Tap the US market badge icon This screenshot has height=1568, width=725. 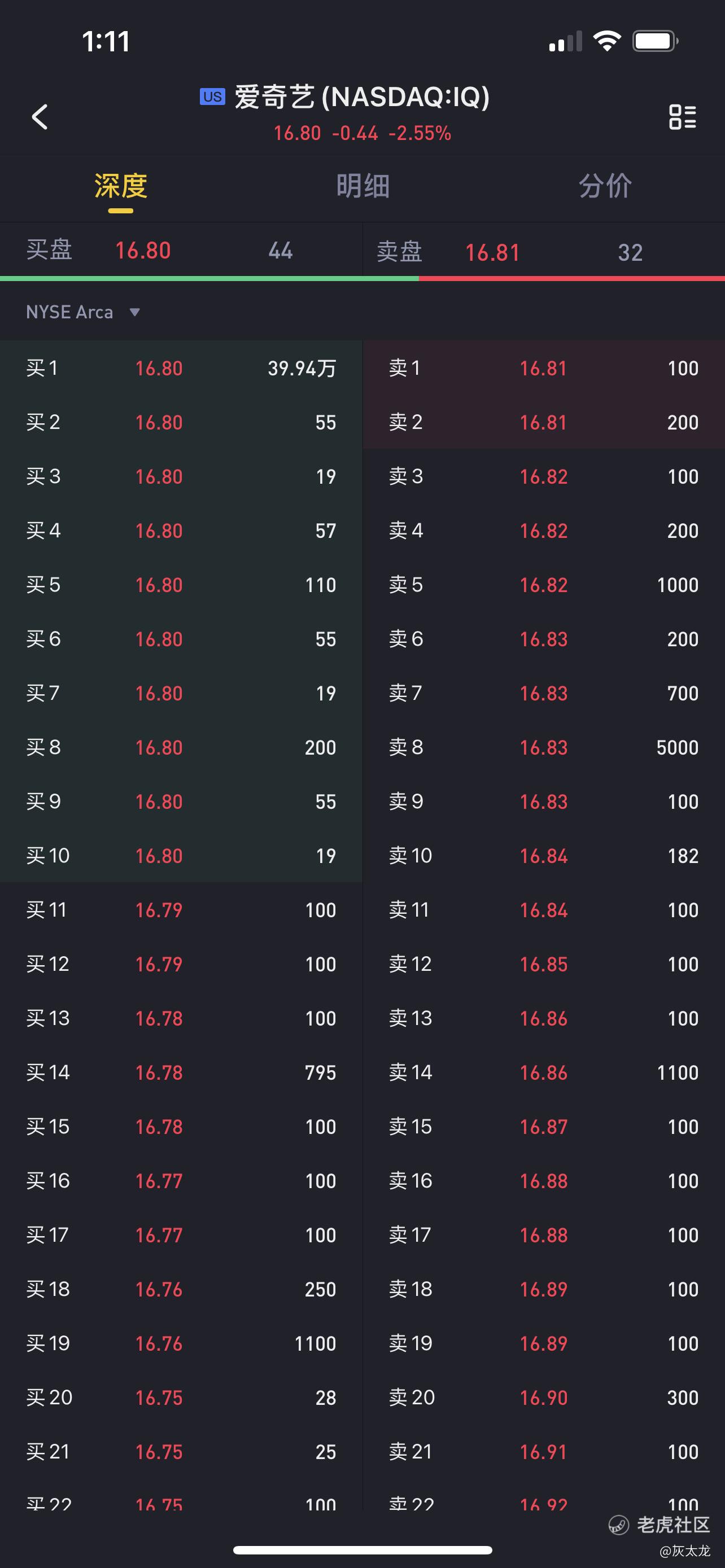212,97
